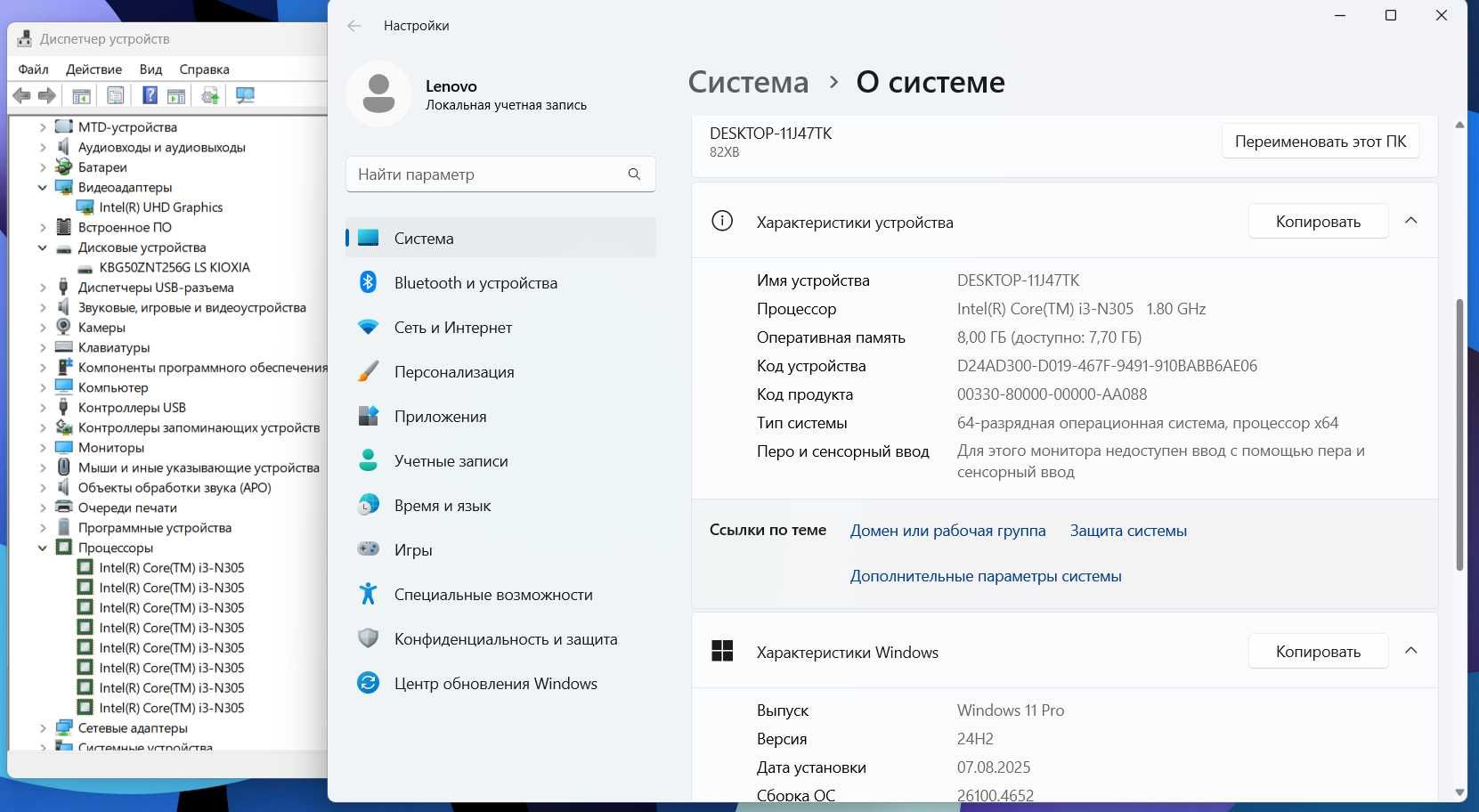Open Персонализация settings section
Screen dimensions: 1479x812
pos(500,372)
